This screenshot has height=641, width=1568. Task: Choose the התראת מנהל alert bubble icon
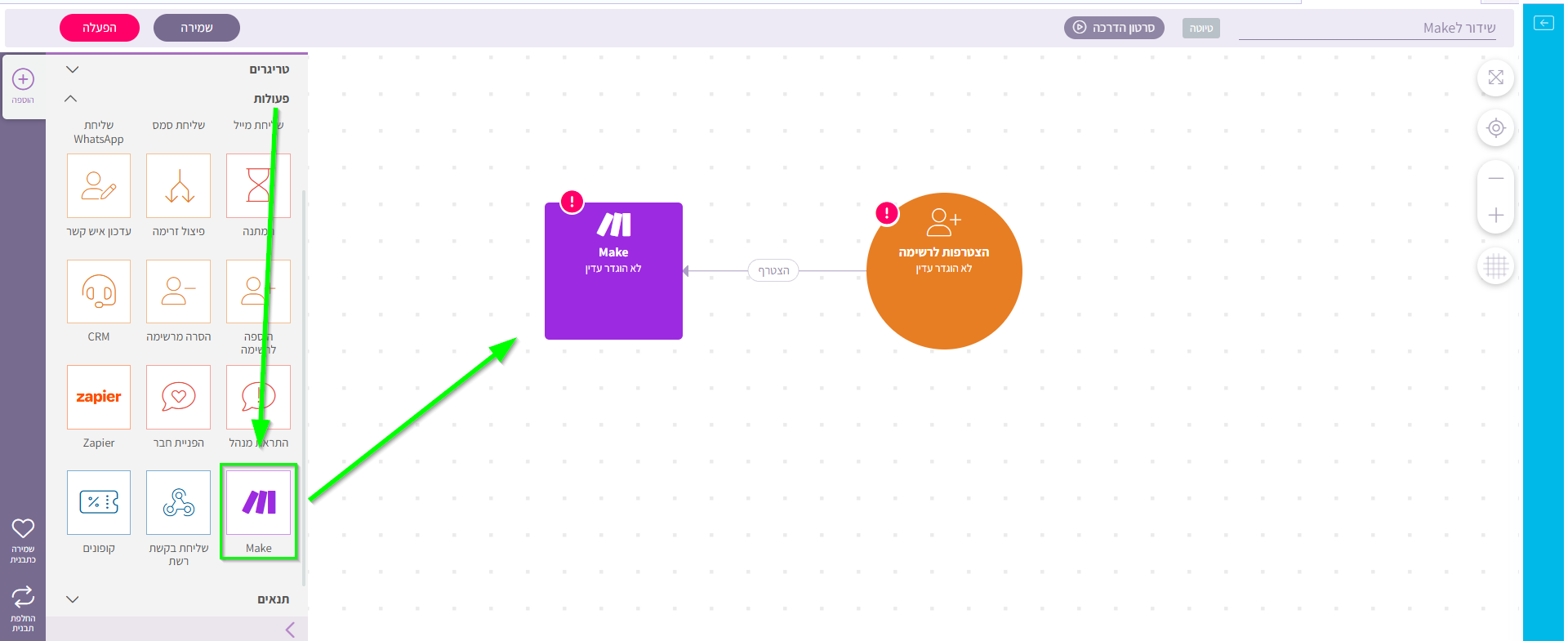(258, 397)
